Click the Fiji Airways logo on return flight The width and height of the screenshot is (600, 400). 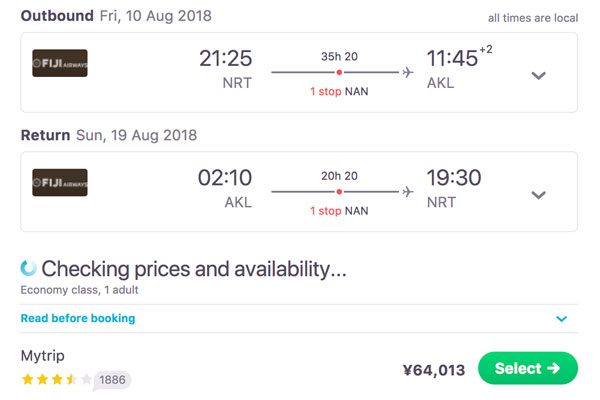pyautogui.click(x=60, y=183)
